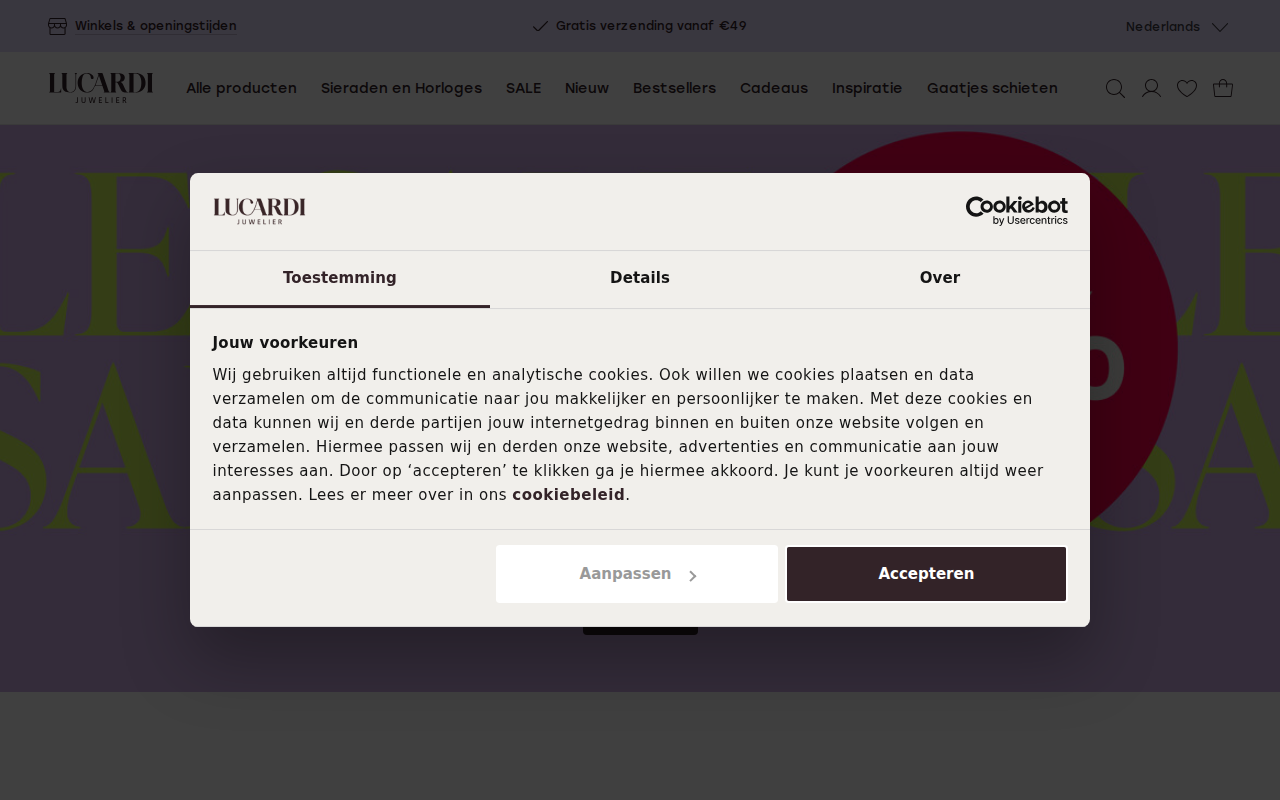This screenshot has width=1280, height=800.
Task: Open the Bestsellers menu item
Action: [674, 88]
